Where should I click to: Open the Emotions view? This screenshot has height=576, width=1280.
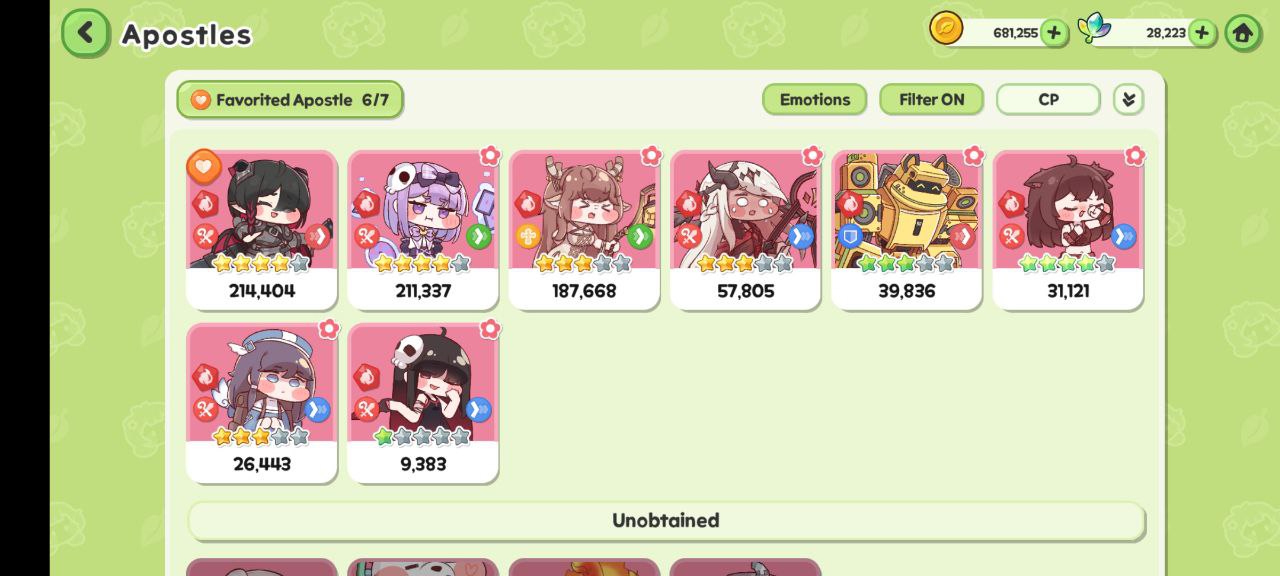coord(815,99)
